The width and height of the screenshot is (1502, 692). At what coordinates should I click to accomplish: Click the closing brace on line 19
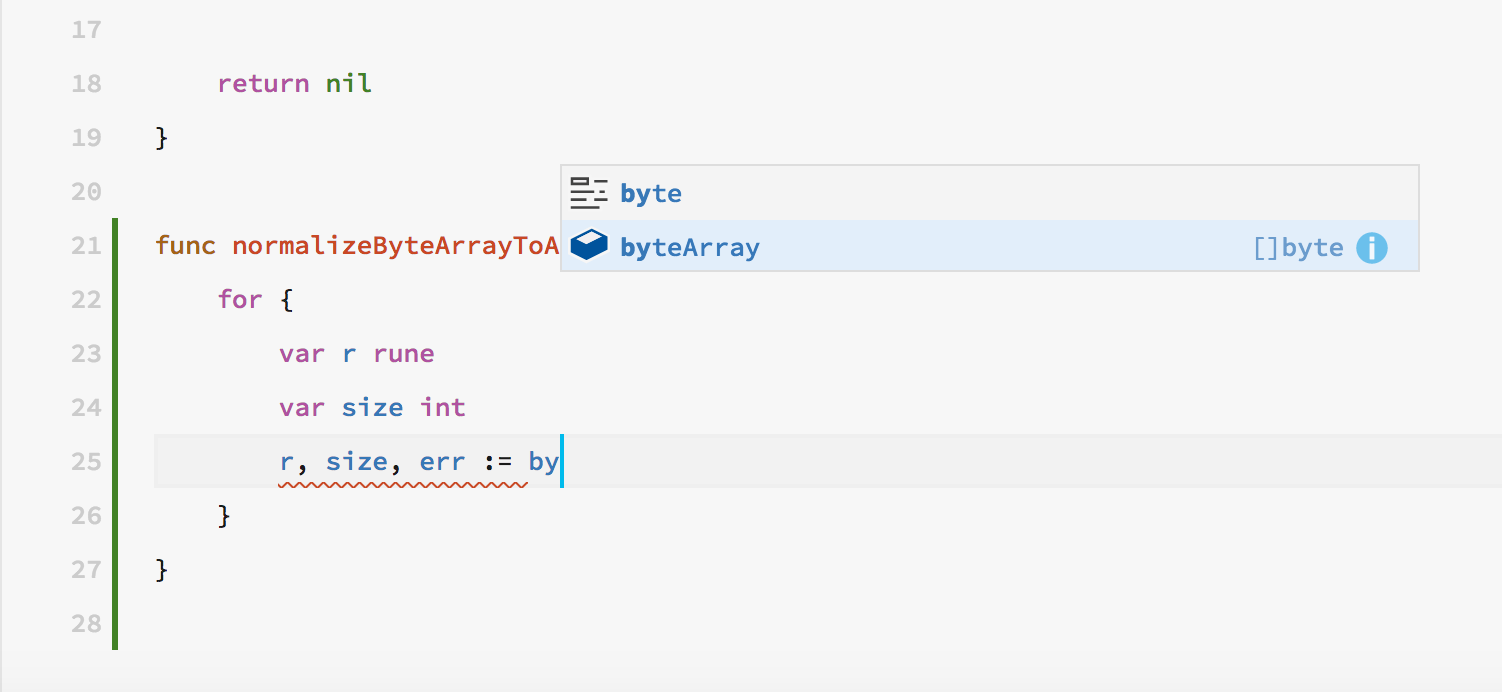pos(162,137)
